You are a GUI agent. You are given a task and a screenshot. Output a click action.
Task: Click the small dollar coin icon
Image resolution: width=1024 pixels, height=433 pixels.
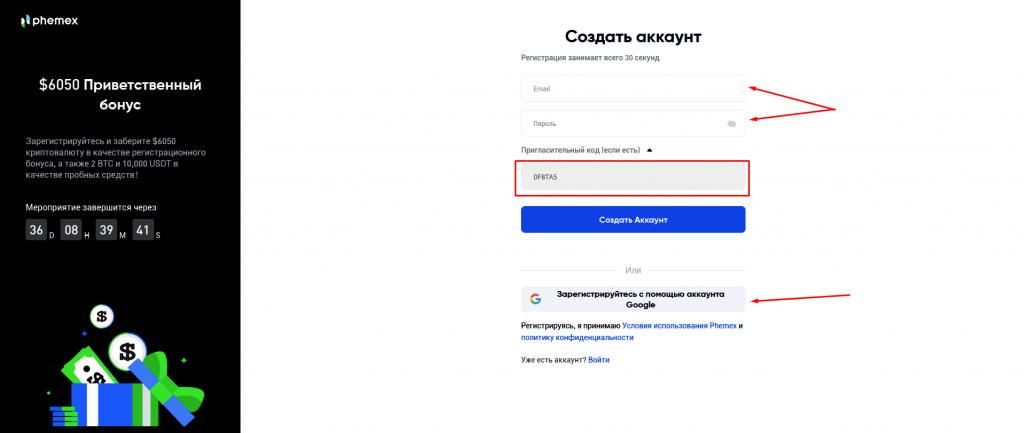tap(101, 317)
